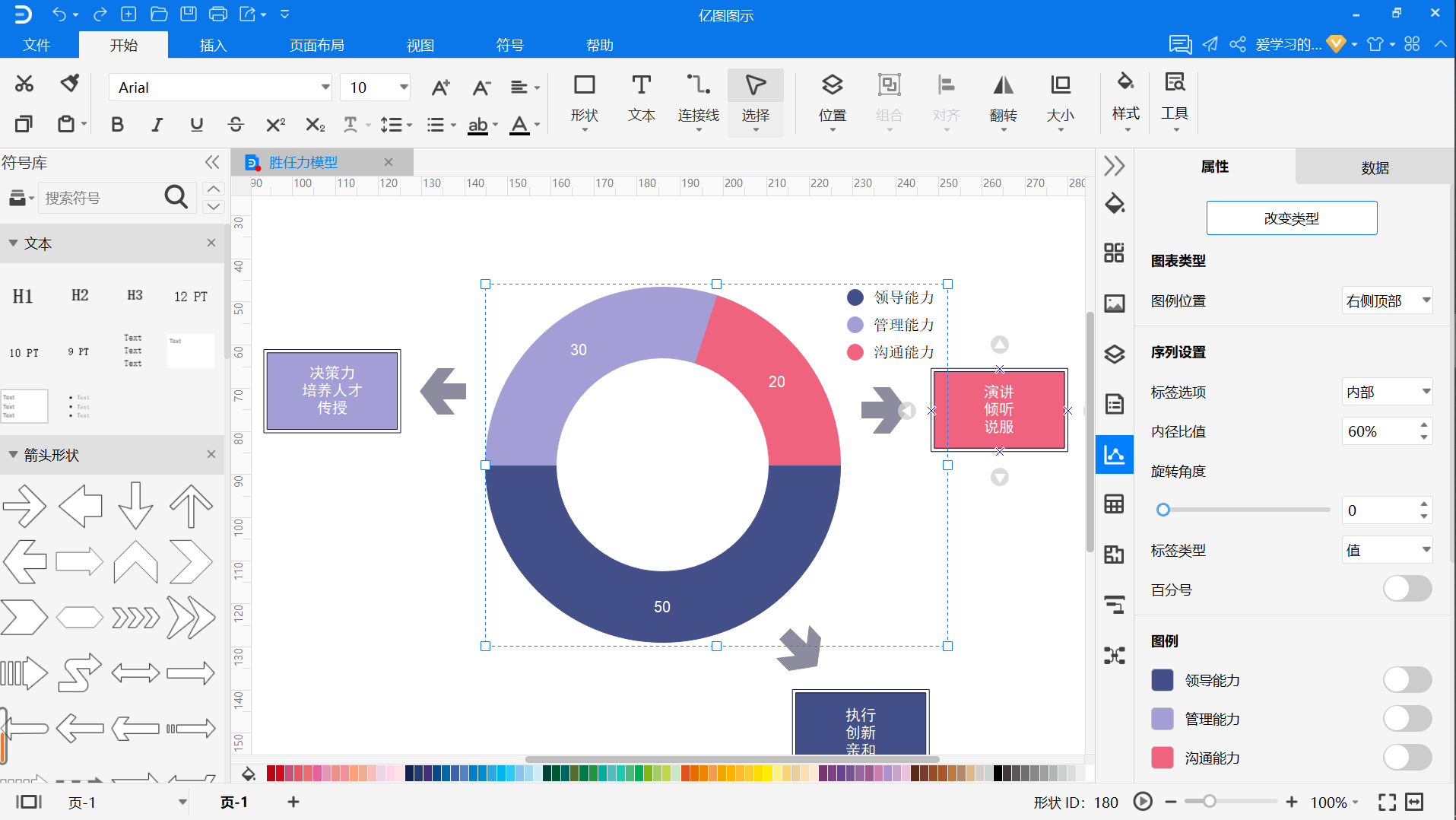Viewport: 1456px width, 820px height.
Task: Adjust the rotation angle (旋转角度) slider
Action: pyautogui.click(x=1163, y=510)
